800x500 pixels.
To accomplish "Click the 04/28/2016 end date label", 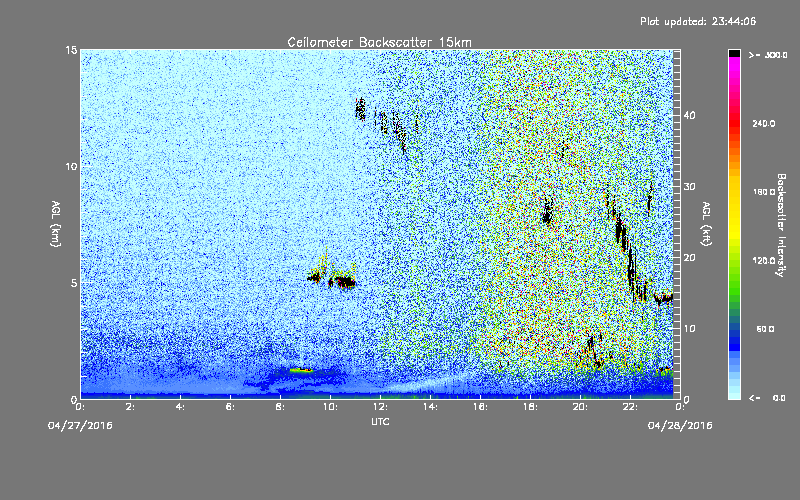I will [x=680, y=426].
